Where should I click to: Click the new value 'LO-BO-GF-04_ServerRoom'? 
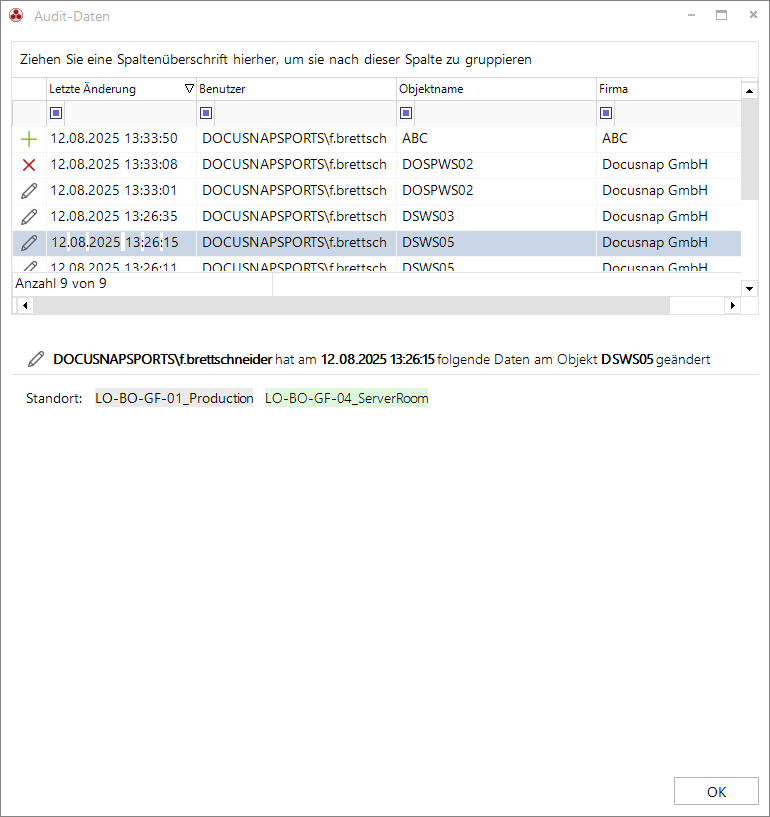tap(346, 398)
